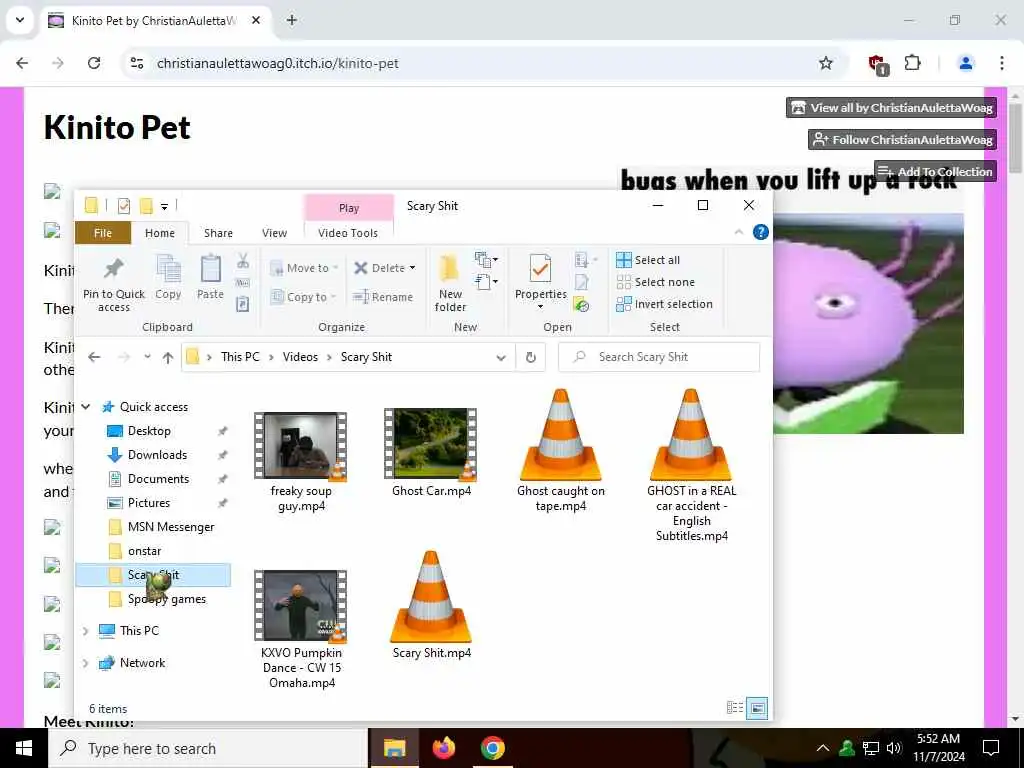Click Add To Collection button

tap(935, 172)
